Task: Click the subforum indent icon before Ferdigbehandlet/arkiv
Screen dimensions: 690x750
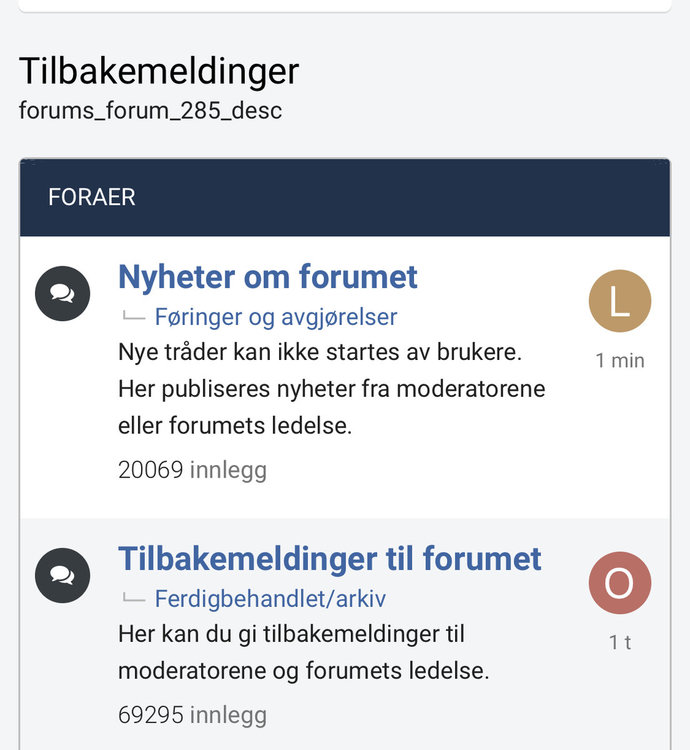Action: (x=133, y=598)
